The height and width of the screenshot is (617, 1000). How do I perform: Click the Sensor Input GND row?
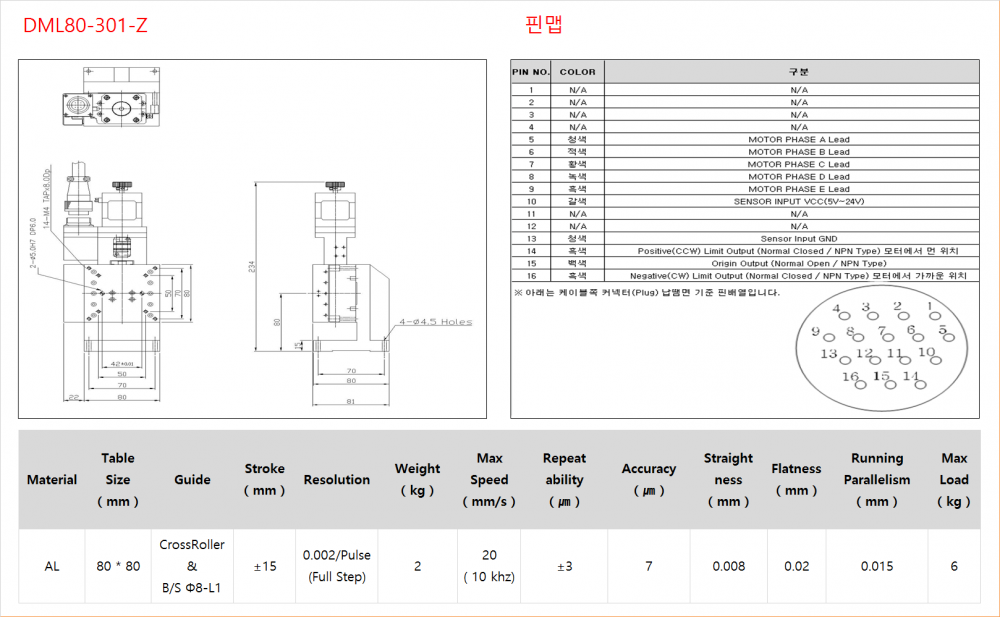[798, 238]
